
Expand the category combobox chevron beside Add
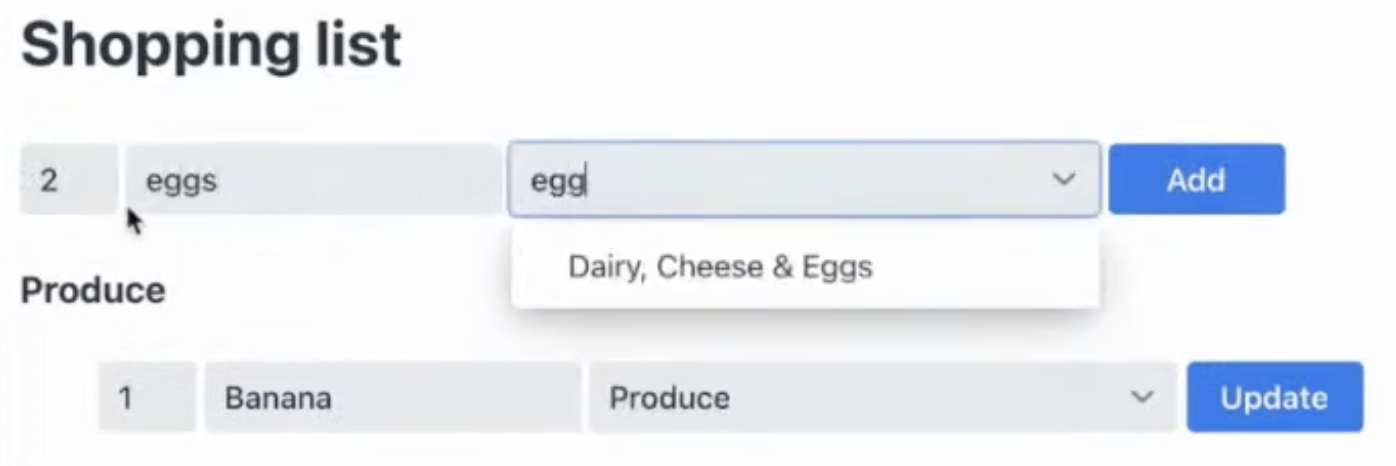click(x=1063, y=180)
